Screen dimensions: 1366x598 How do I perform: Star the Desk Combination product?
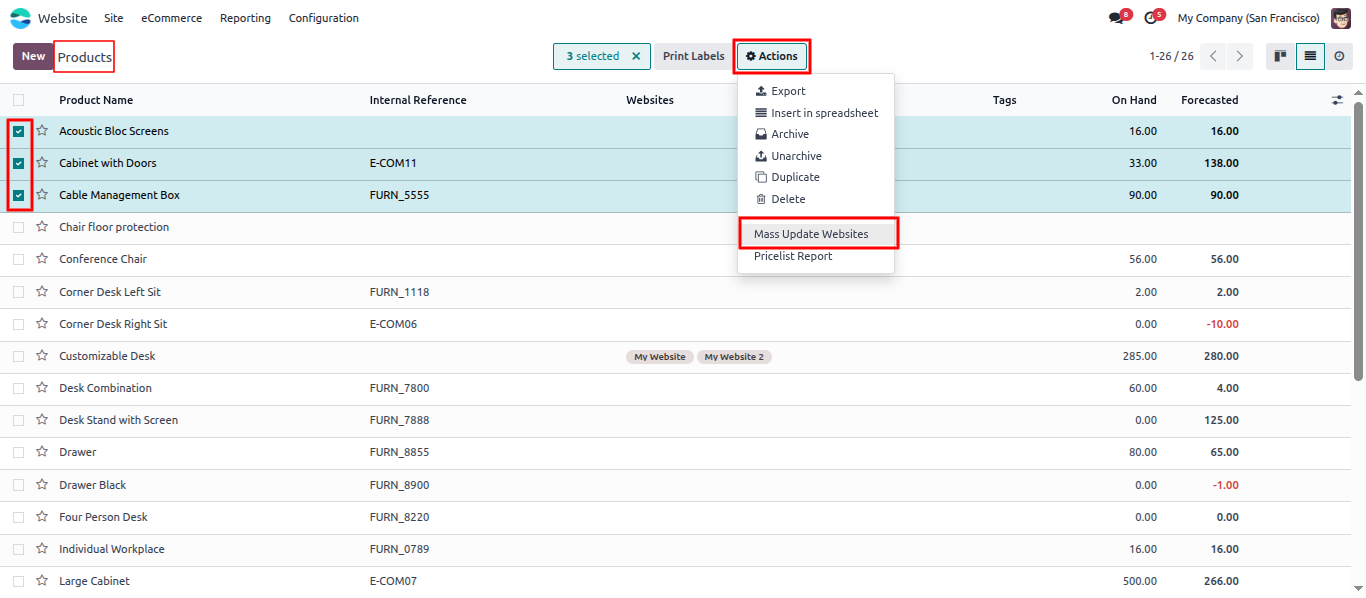42,388
